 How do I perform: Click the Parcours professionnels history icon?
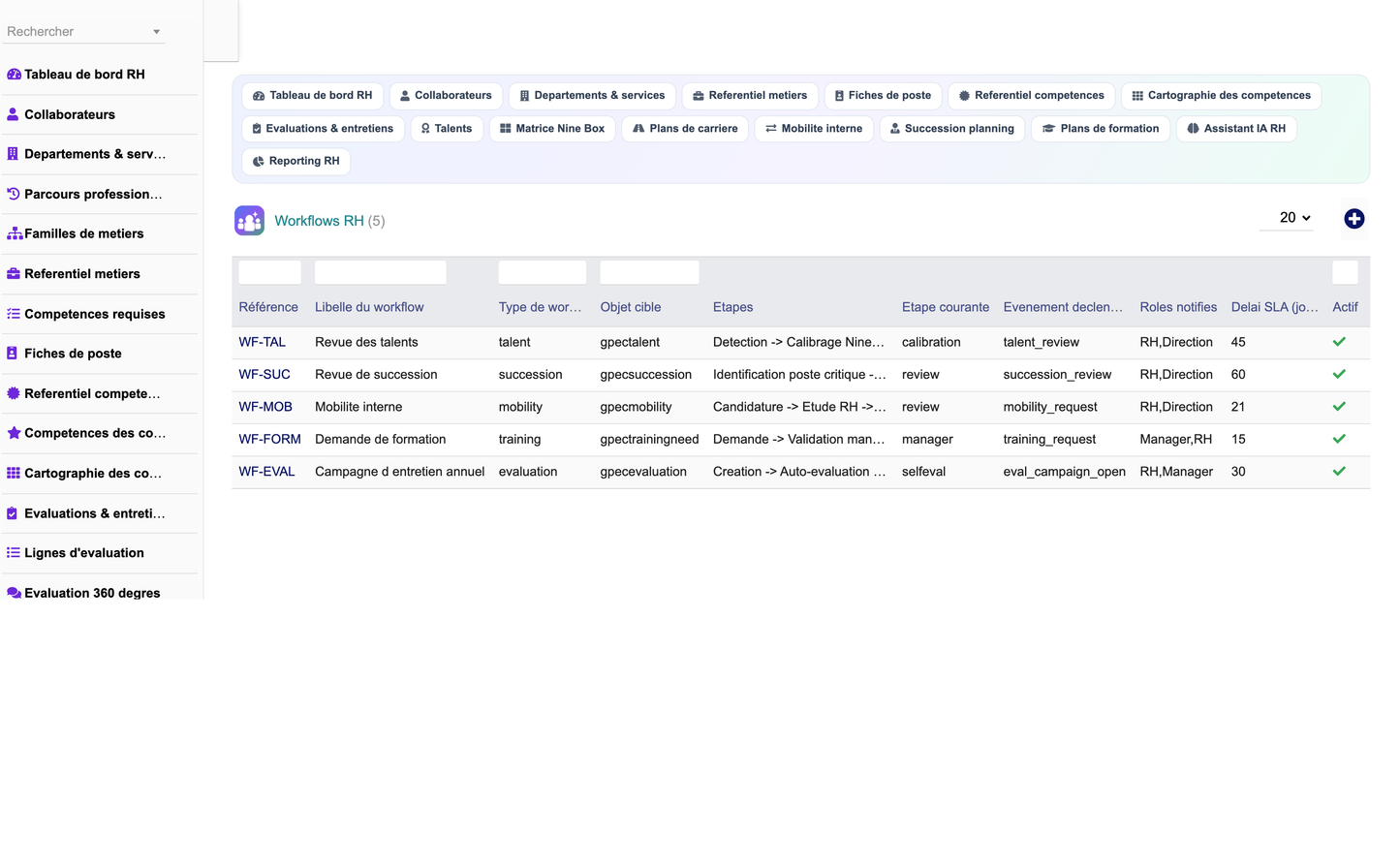[x=14, y=194]
